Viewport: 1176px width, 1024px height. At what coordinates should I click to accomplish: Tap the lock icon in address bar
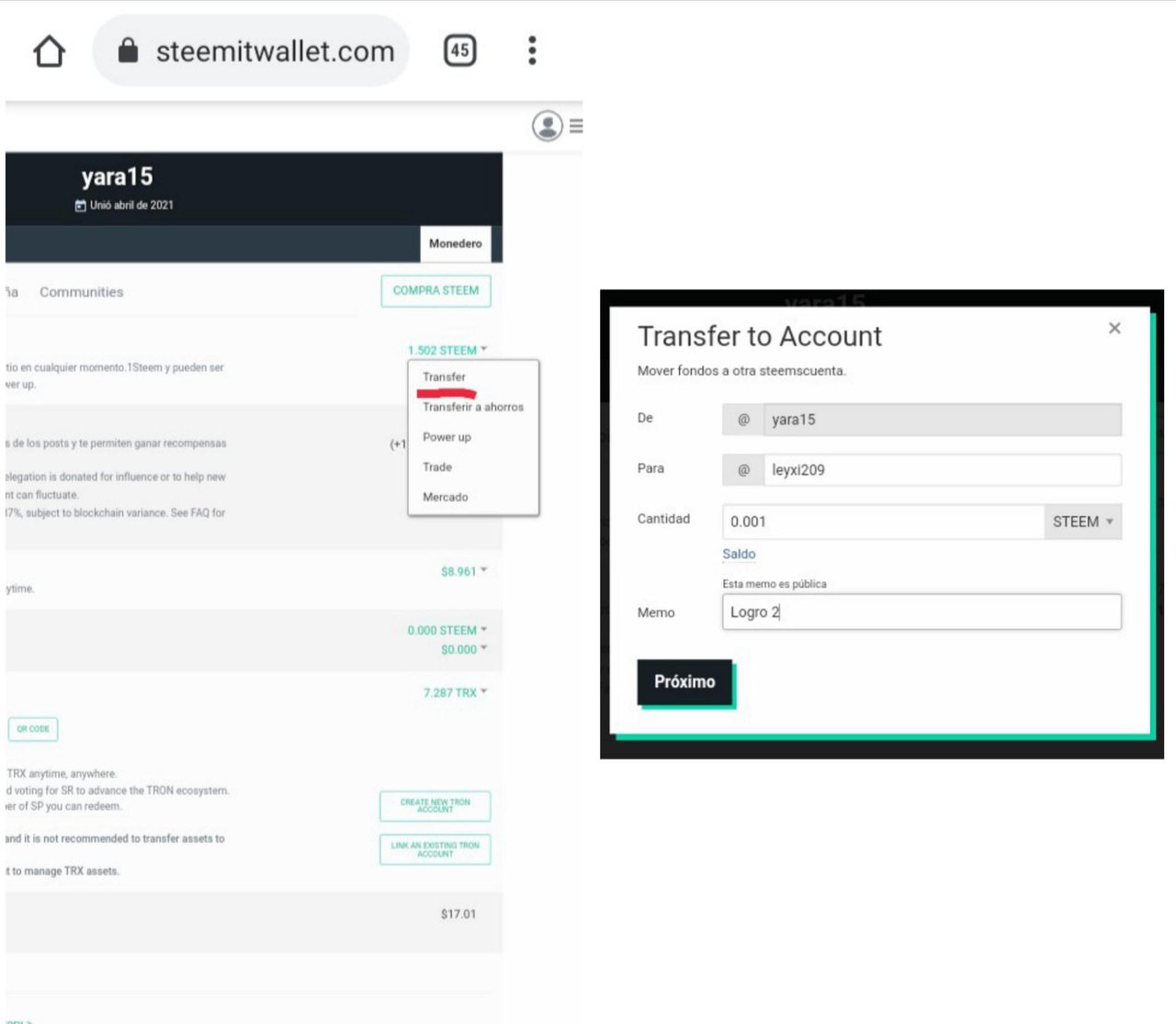(129, 51)
